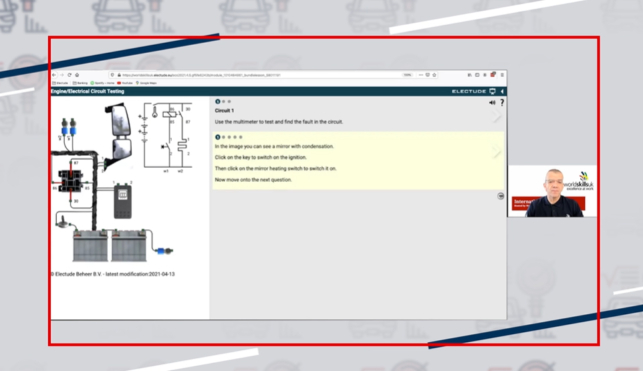Click the monitor icon beside the ELECTUDE logo

point(493,91)
